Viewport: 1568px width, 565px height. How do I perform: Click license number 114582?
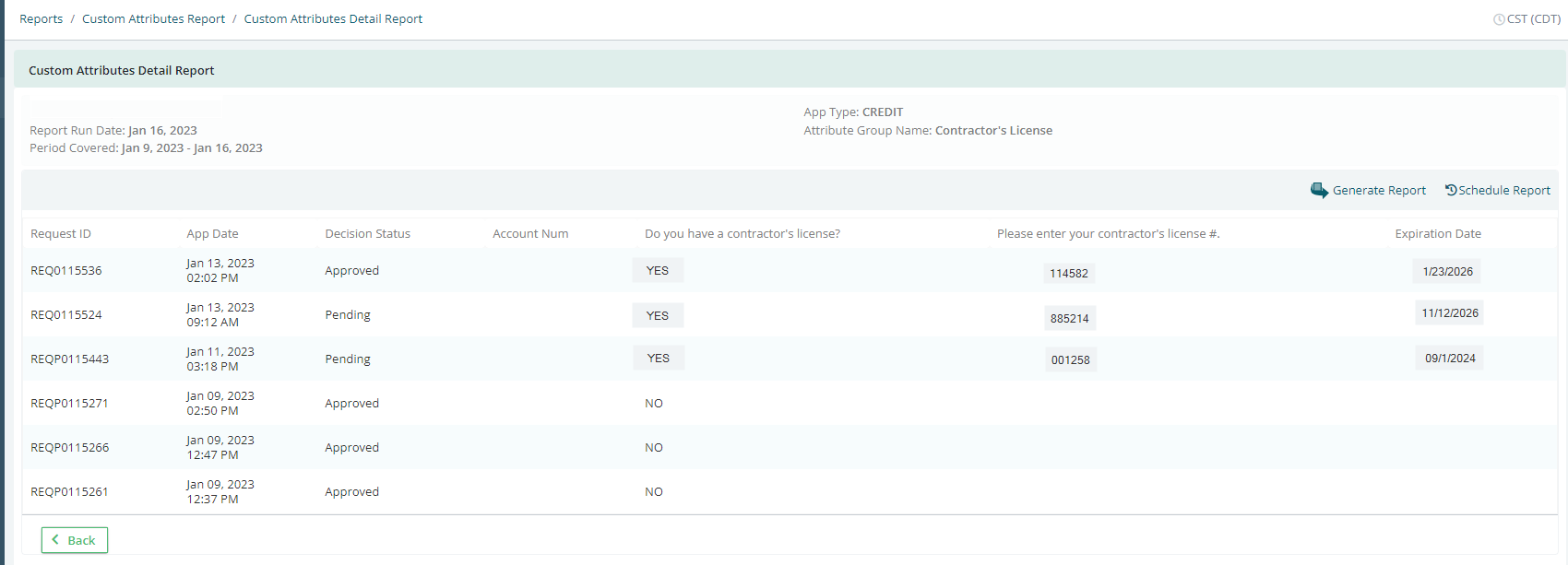coord(1069,273)
